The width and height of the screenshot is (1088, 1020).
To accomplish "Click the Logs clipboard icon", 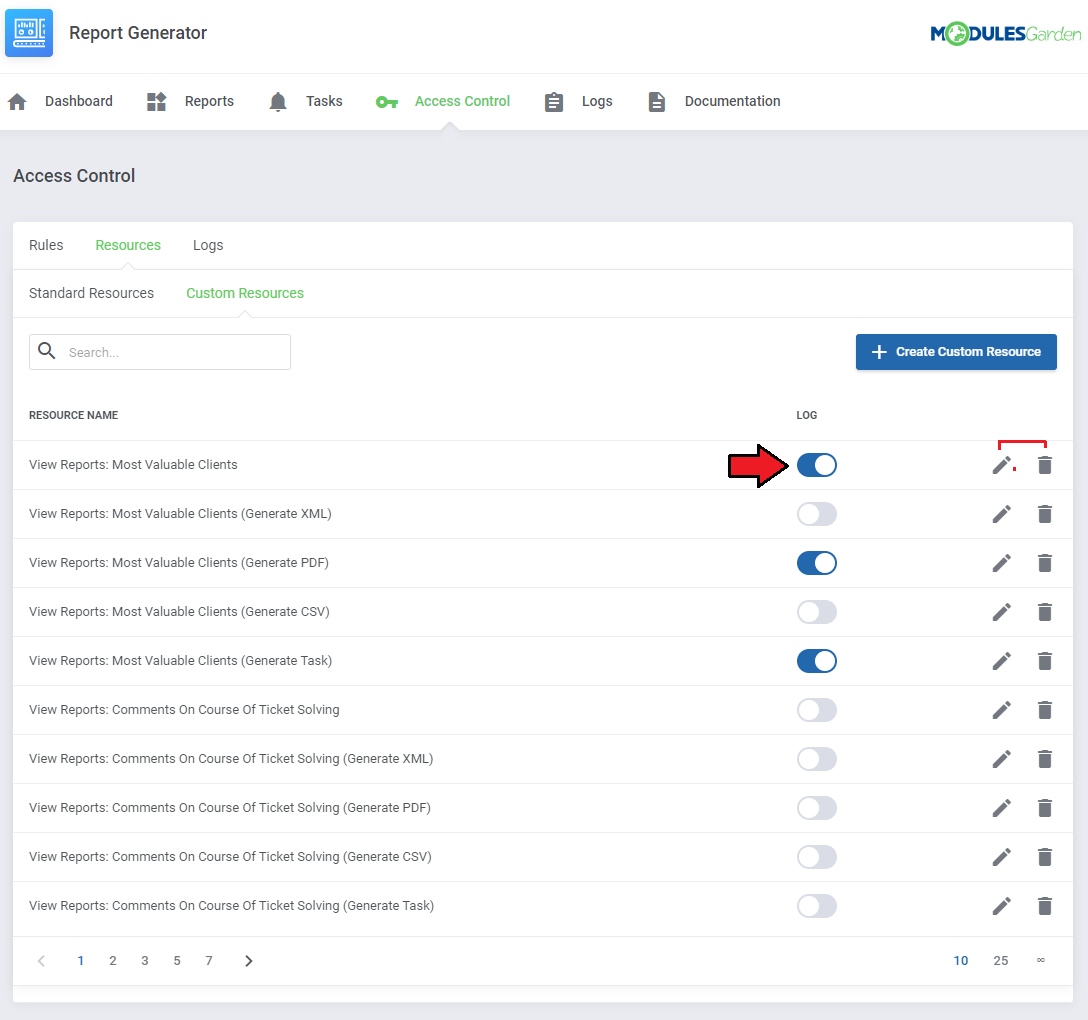I will pyautogui.click(x=554, y=102).
